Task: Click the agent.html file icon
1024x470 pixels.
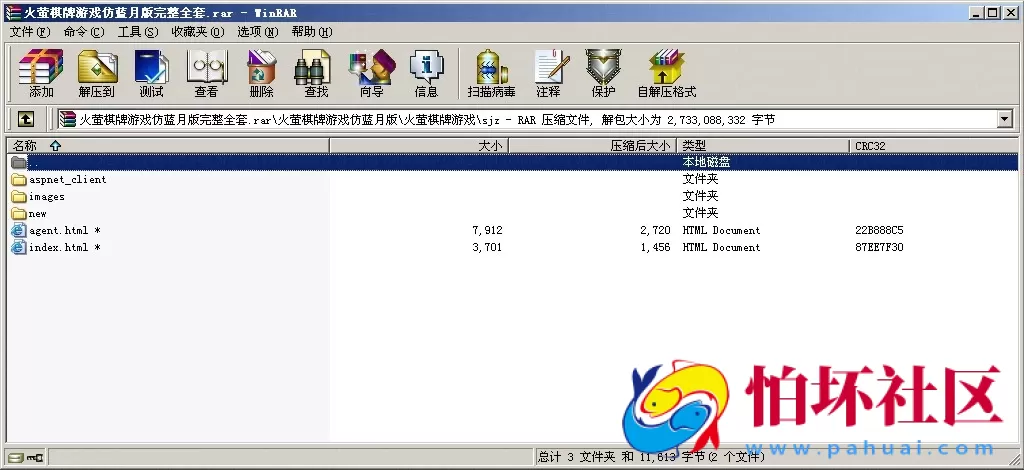Action: [x=19, y=230]
